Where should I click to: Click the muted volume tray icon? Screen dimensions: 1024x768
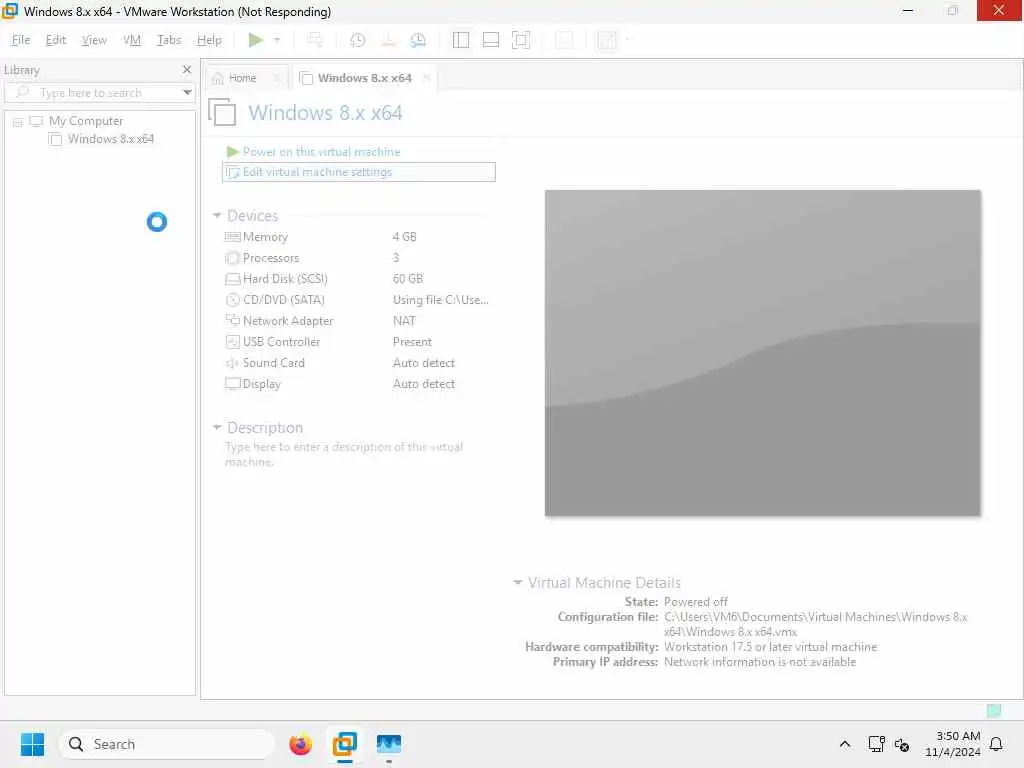coord(902,744)
